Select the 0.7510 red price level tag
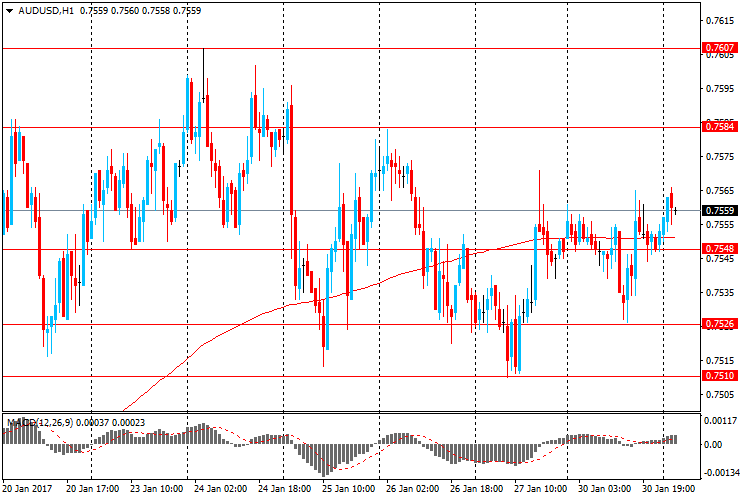This screenshot has width=740, height=500. pos(720,376)
